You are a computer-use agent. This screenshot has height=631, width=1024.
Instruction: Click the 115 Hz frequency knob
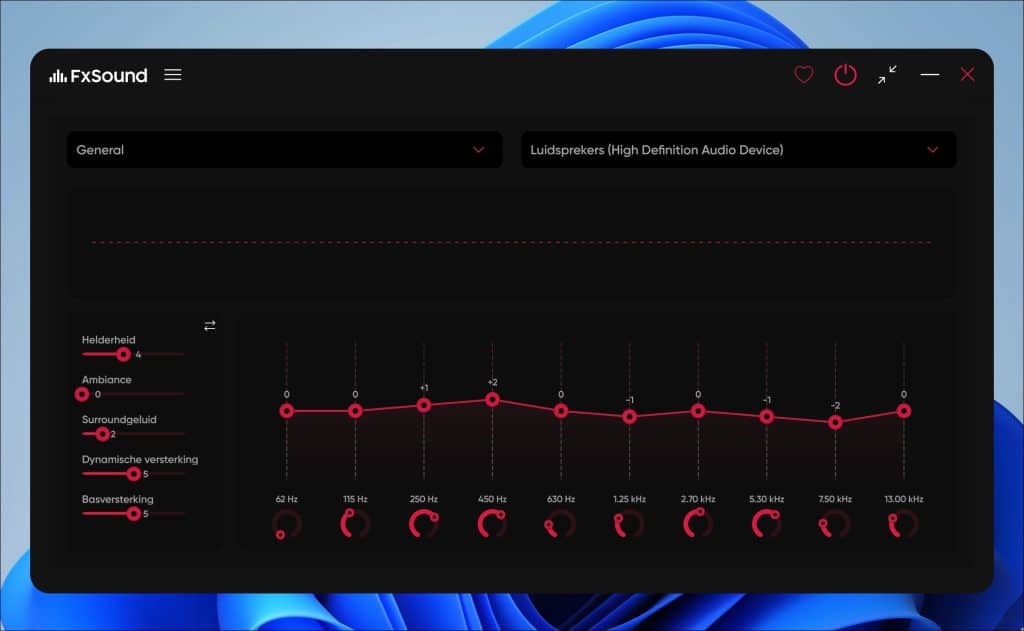tap(355, 524)
